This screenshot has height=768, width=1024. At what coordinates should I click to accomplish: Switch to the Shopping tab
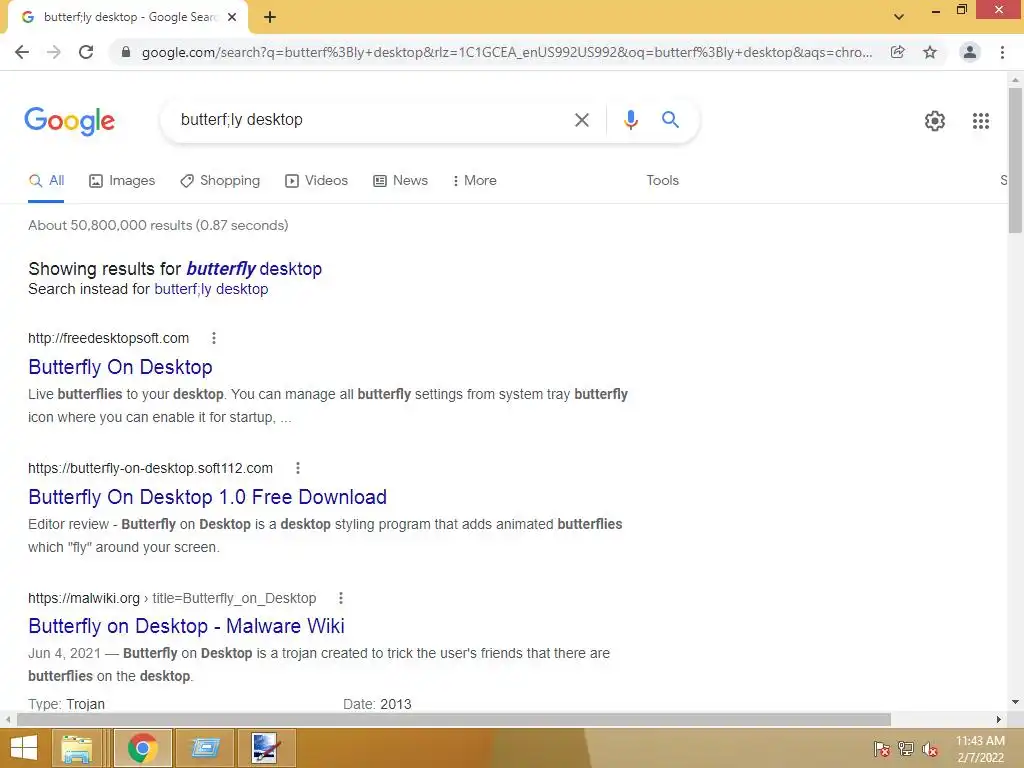pyautogui.click(x=220, y=181)
